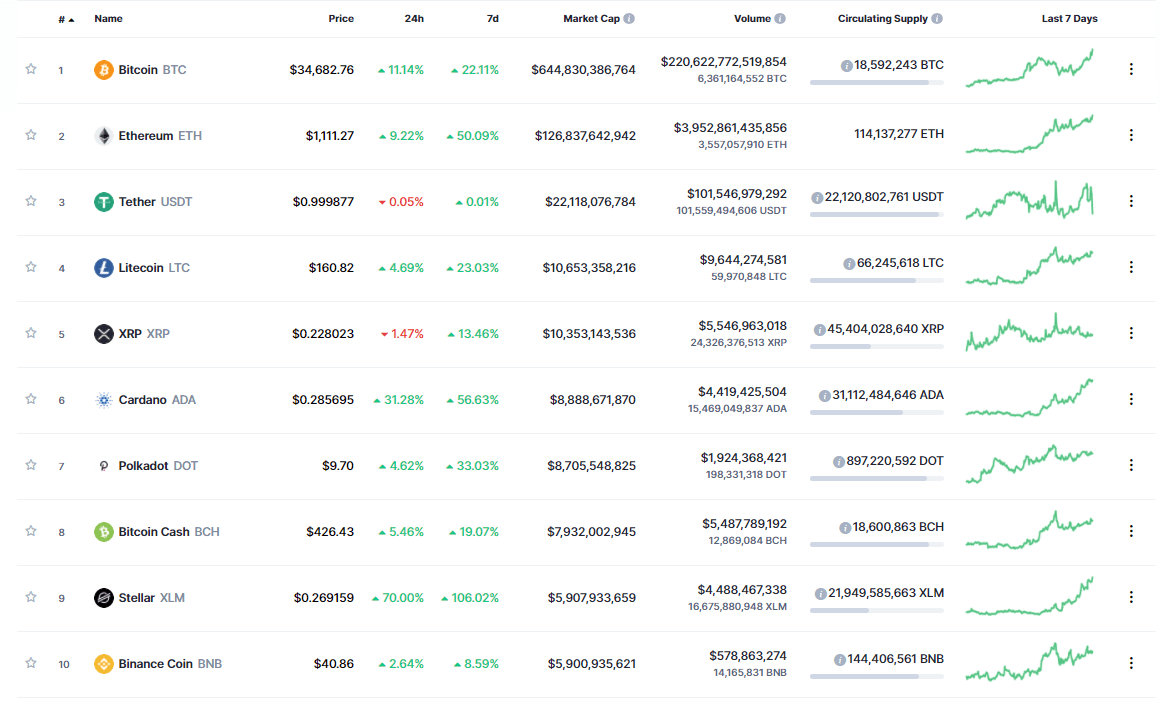Click the Polkadot logo icon
The height and width of the screenshot is (703, 1160).
pyautogui.click(x=104, y=466)
